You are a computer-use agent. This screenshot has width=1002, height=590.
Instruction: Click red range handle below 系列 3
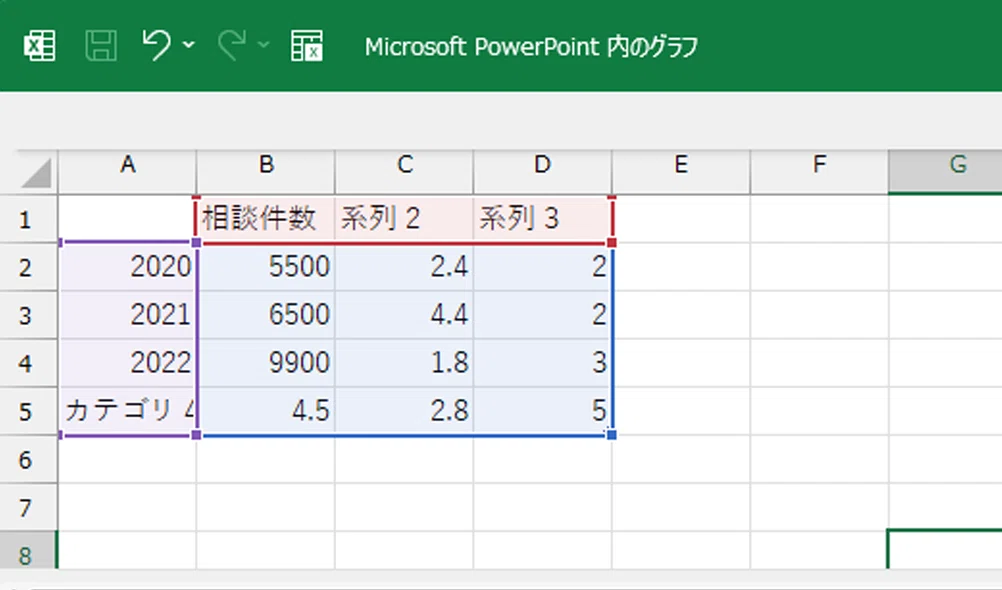[x=612, y=242]
